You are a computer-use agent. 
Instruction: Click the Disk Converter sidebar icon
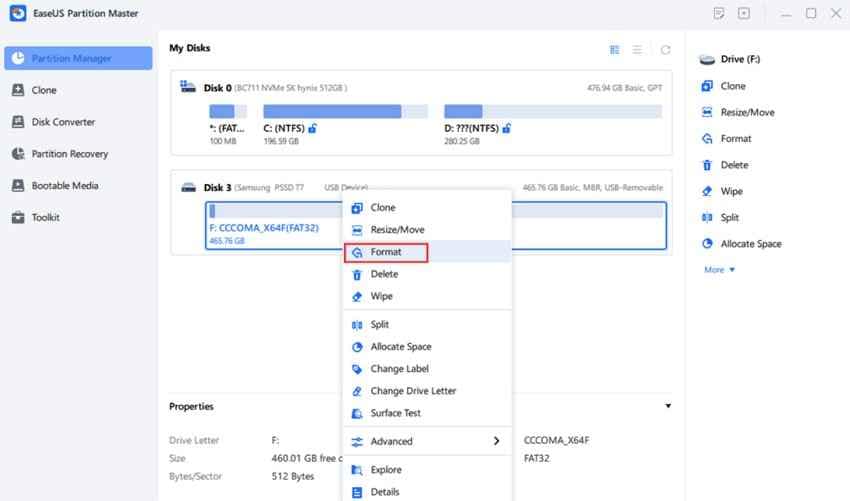pos(18,122)
